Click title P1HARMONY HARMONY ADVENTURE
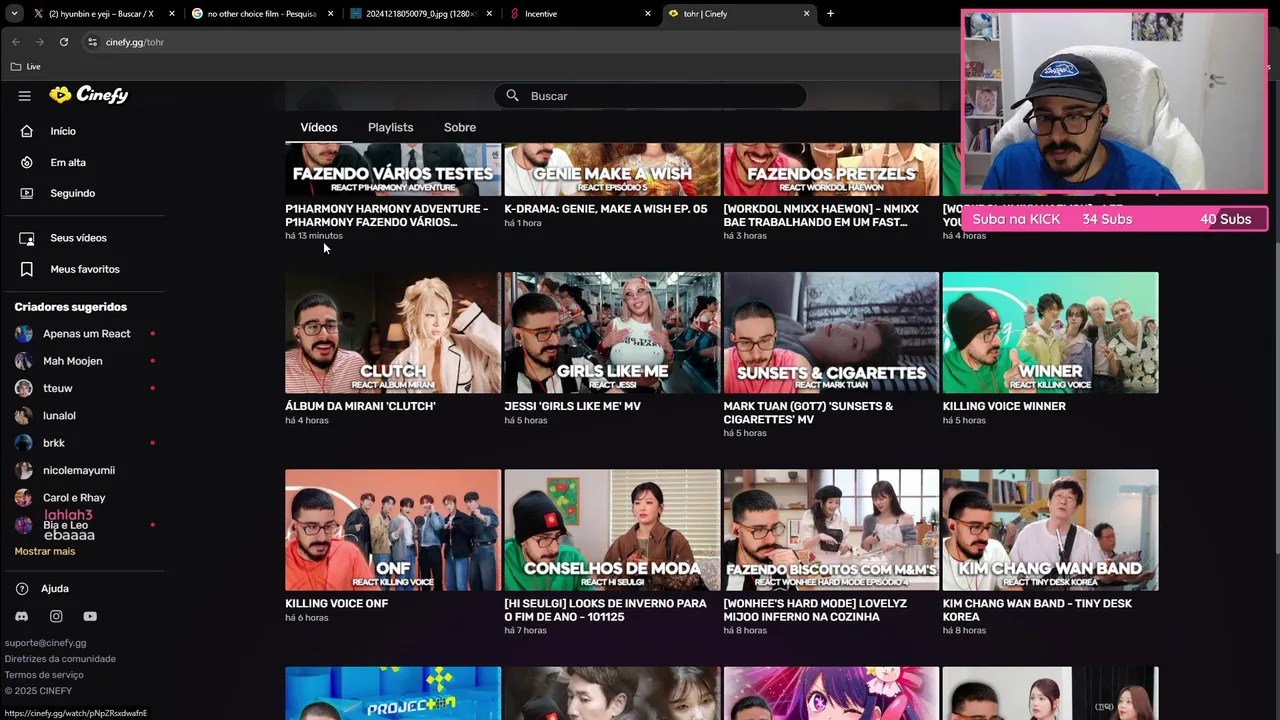The height and width of the screenshot is (720, 1280). [387, 216]
